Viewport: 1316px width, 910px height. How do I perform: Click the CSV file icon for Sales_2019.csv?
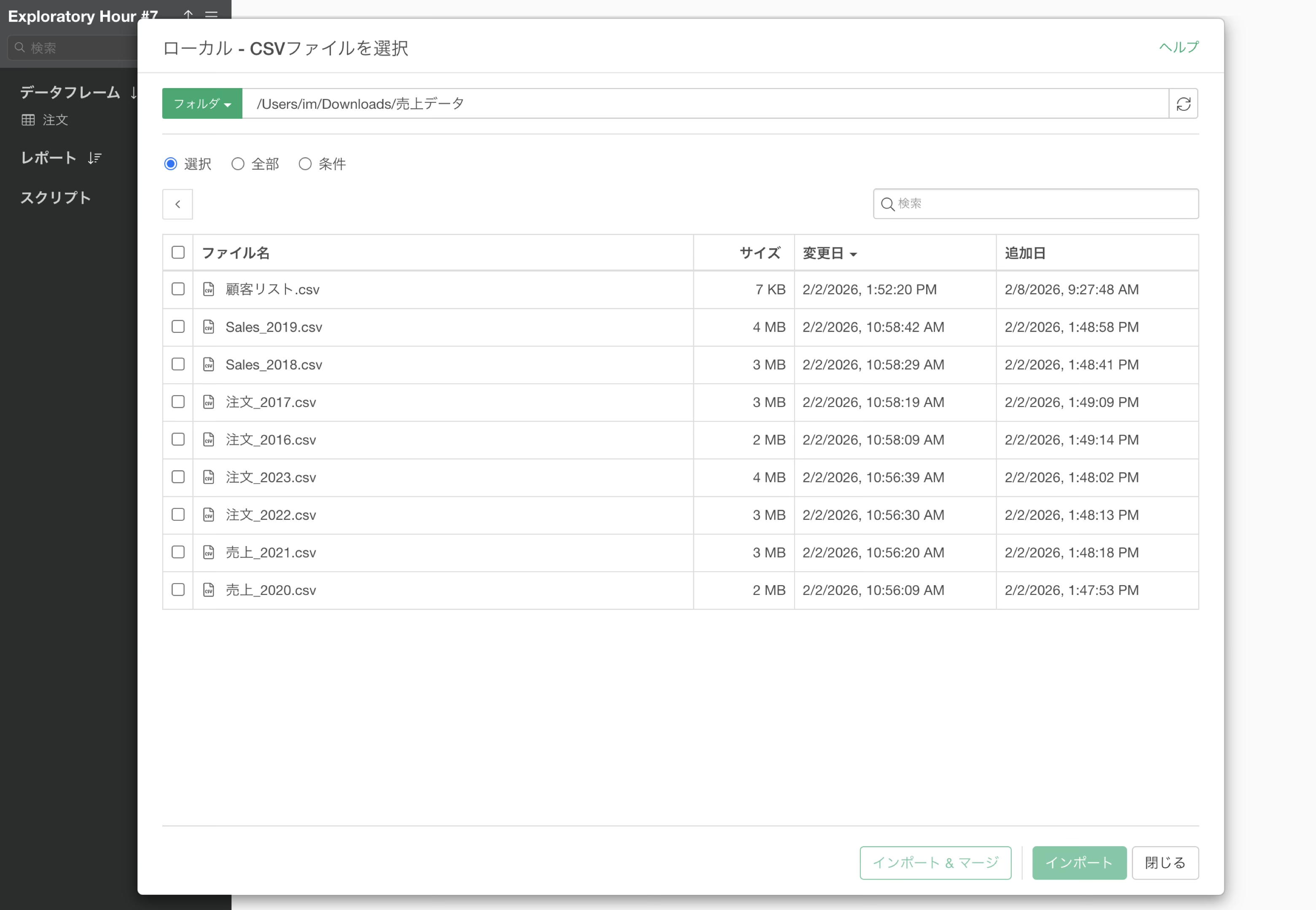209,327
